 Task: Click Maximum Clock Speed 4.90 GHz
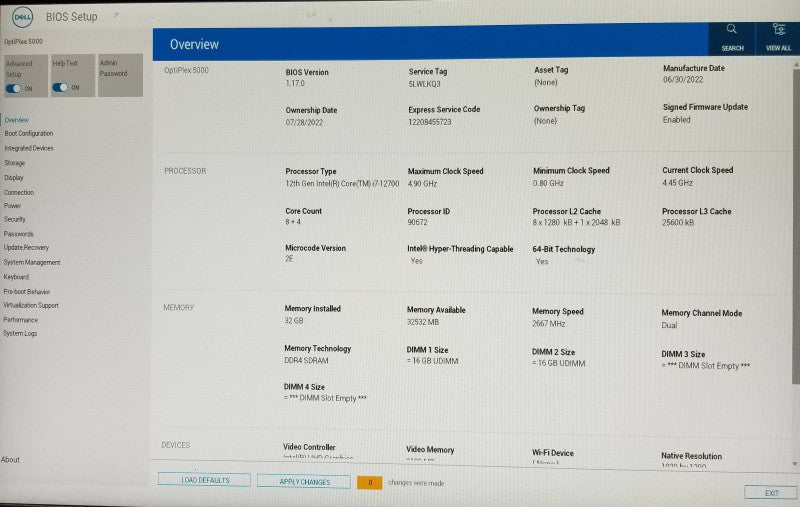pyautogui.click(x=422, y=183)
